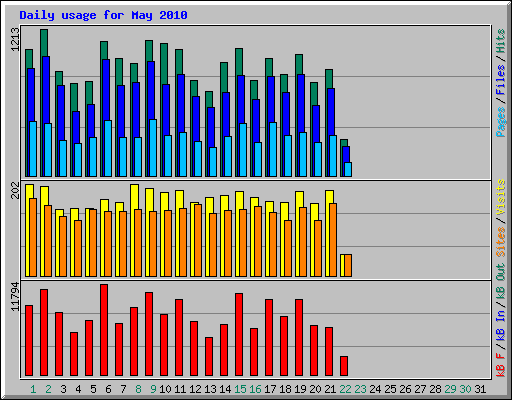
Task: Click day 29 on the x-axis
Action: pos(450,389)
